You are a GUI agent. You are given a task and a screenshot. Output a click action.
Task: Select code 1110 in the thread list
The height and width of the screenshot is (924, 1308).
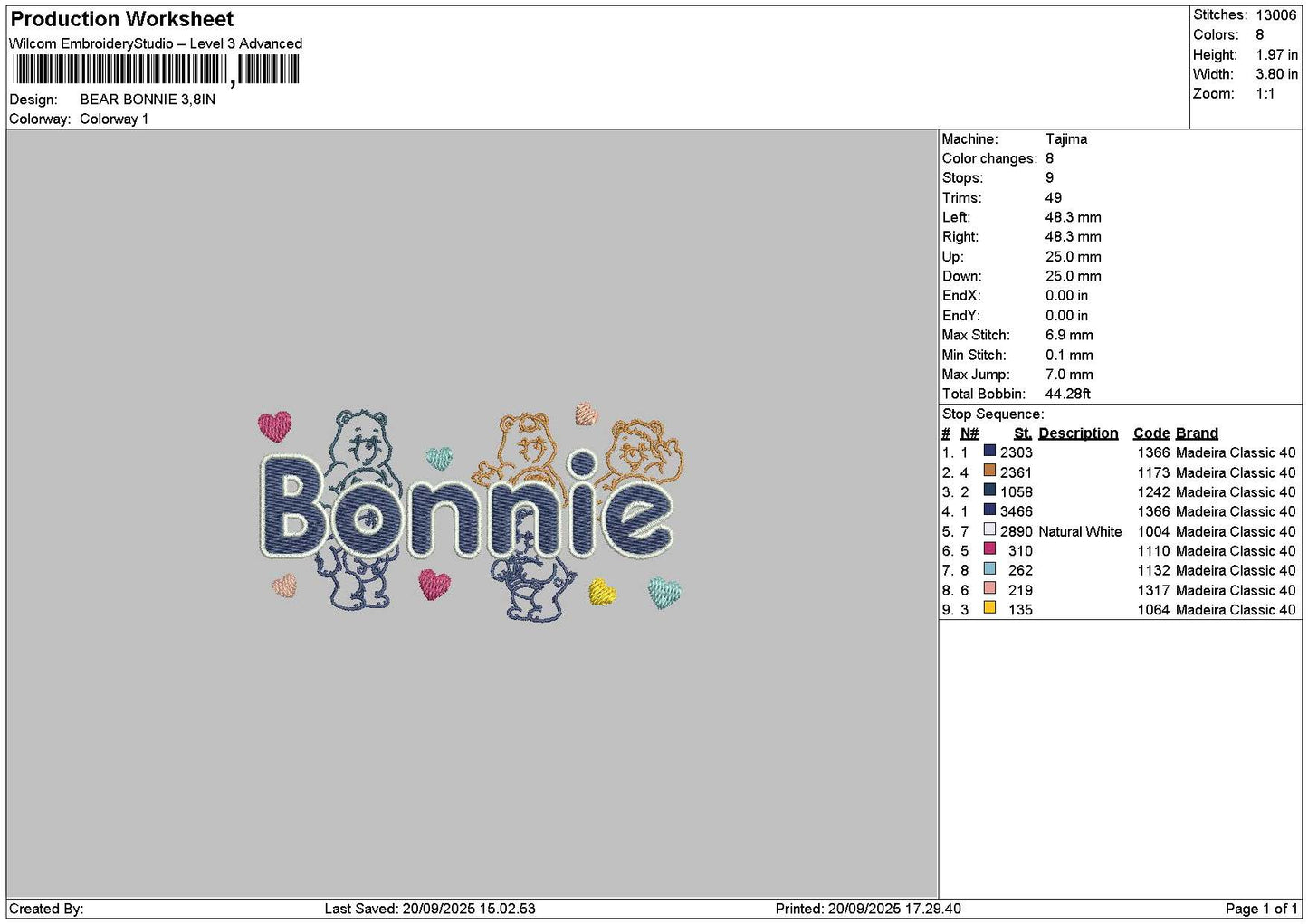tap(1153, 551)
